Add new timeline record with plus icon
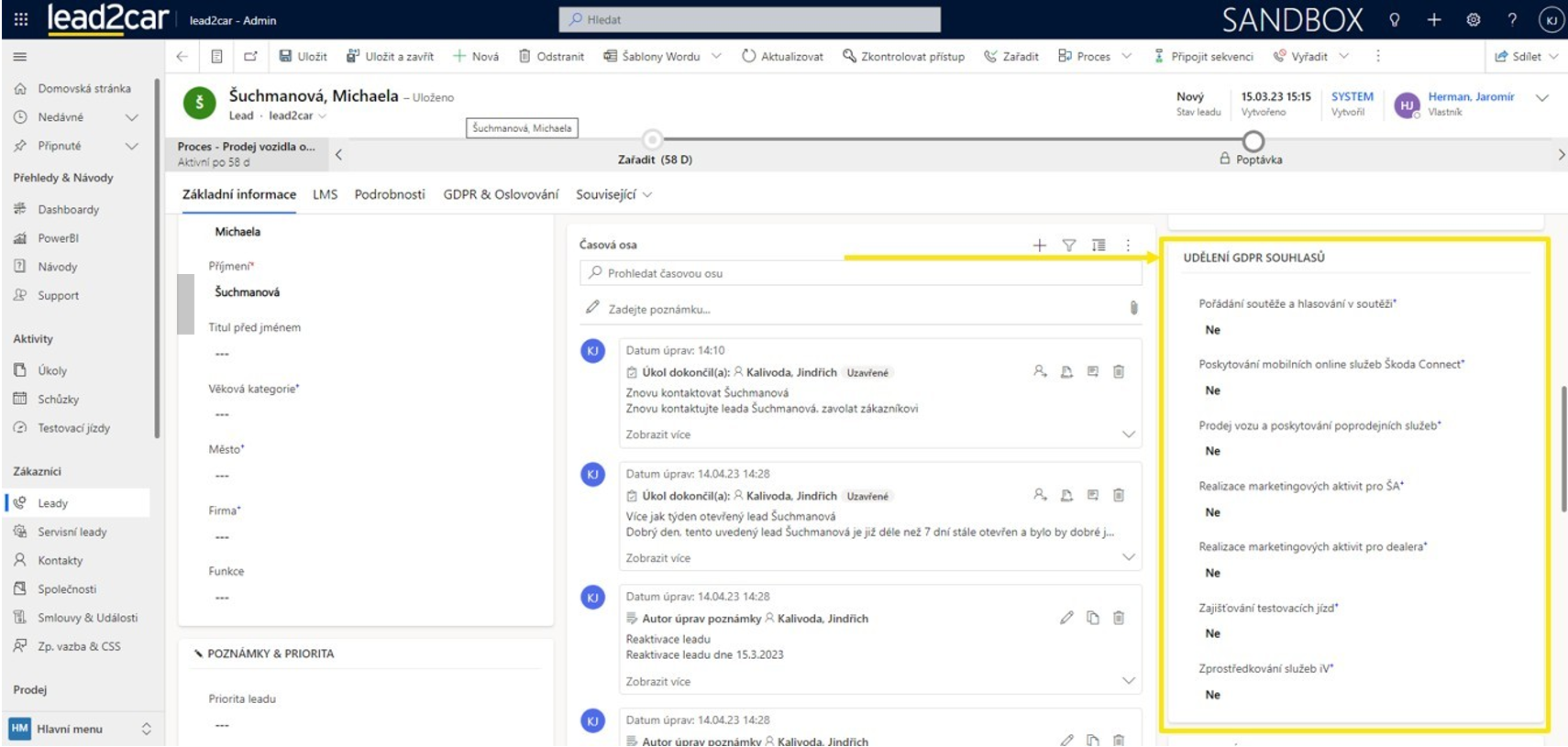 [1039, 246]
